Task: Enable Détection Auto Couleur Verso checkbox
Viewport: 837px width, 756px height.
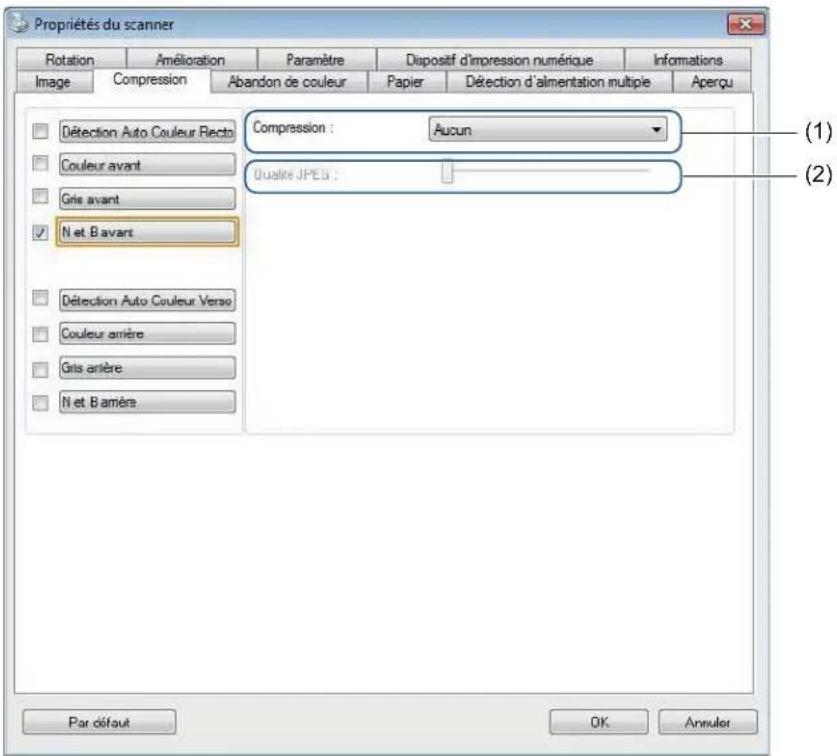Action: (x=41, y=297)
